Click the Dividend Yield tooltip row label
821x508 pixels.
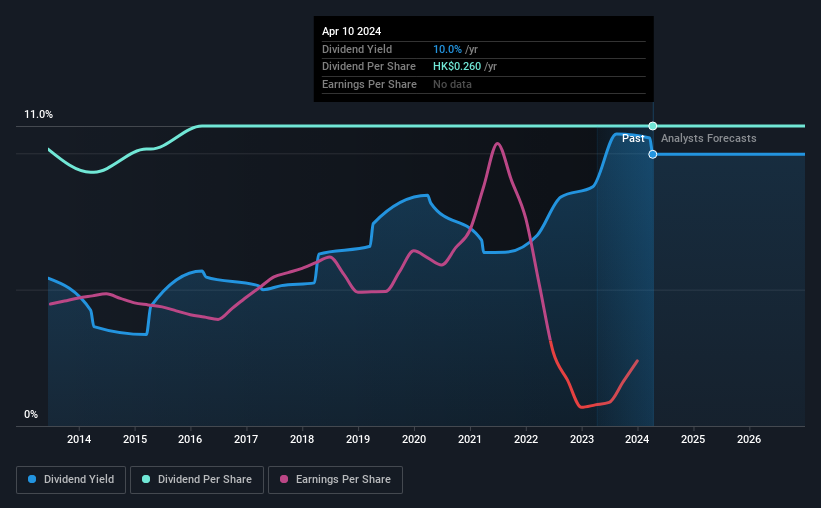357,49
